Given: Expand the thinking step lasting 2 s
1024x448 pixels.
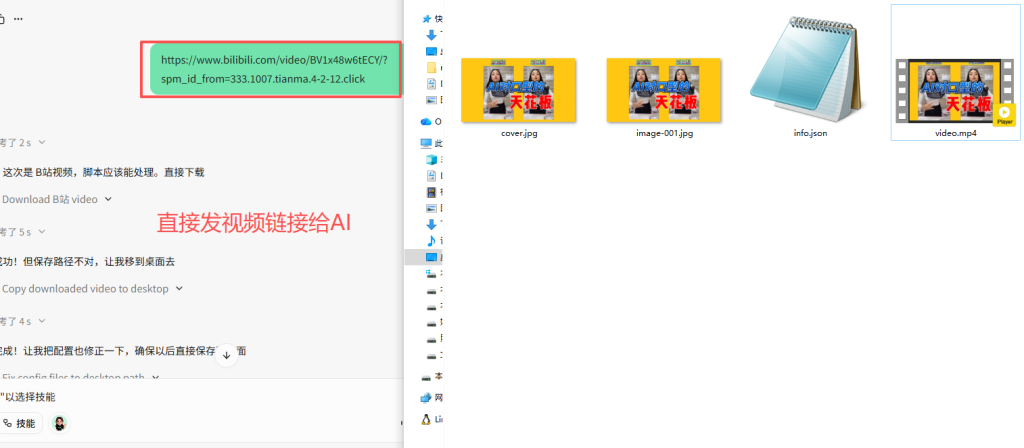Looking at the screenshot, I should coord(23,142).
